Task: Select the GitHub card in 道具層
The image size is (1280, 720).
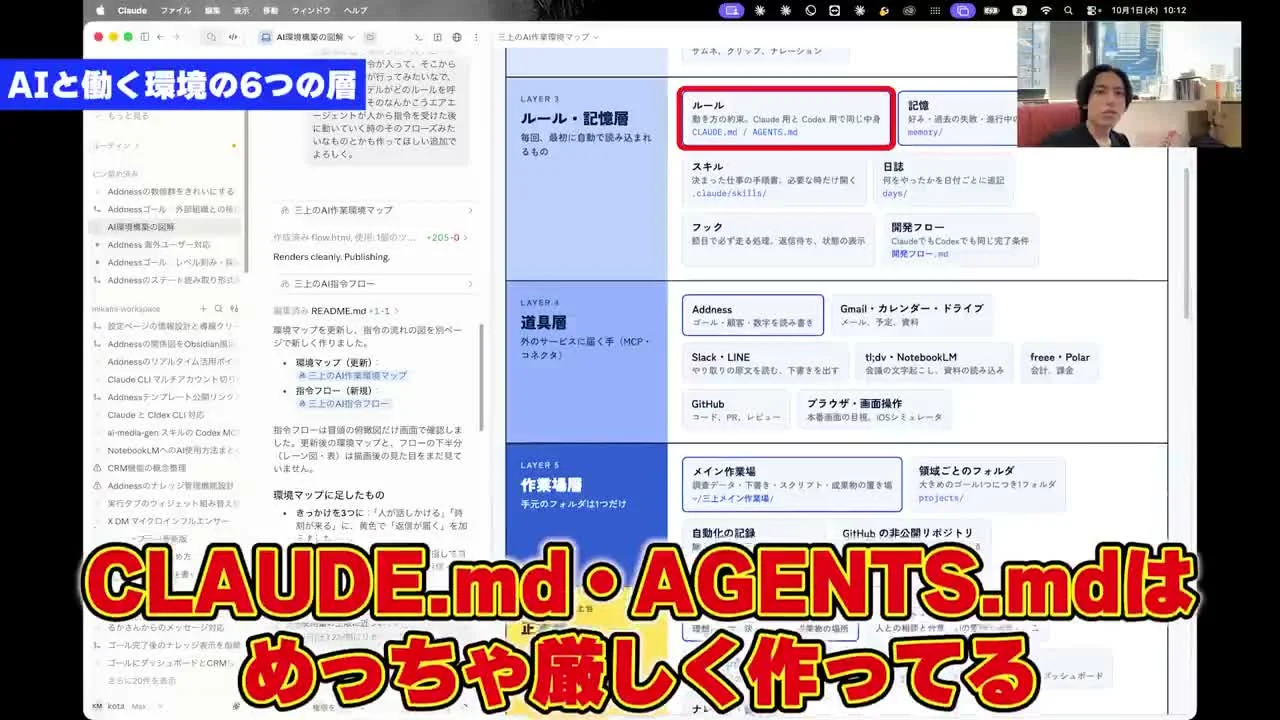Action: pyautogui.click(x=738, y=410)
